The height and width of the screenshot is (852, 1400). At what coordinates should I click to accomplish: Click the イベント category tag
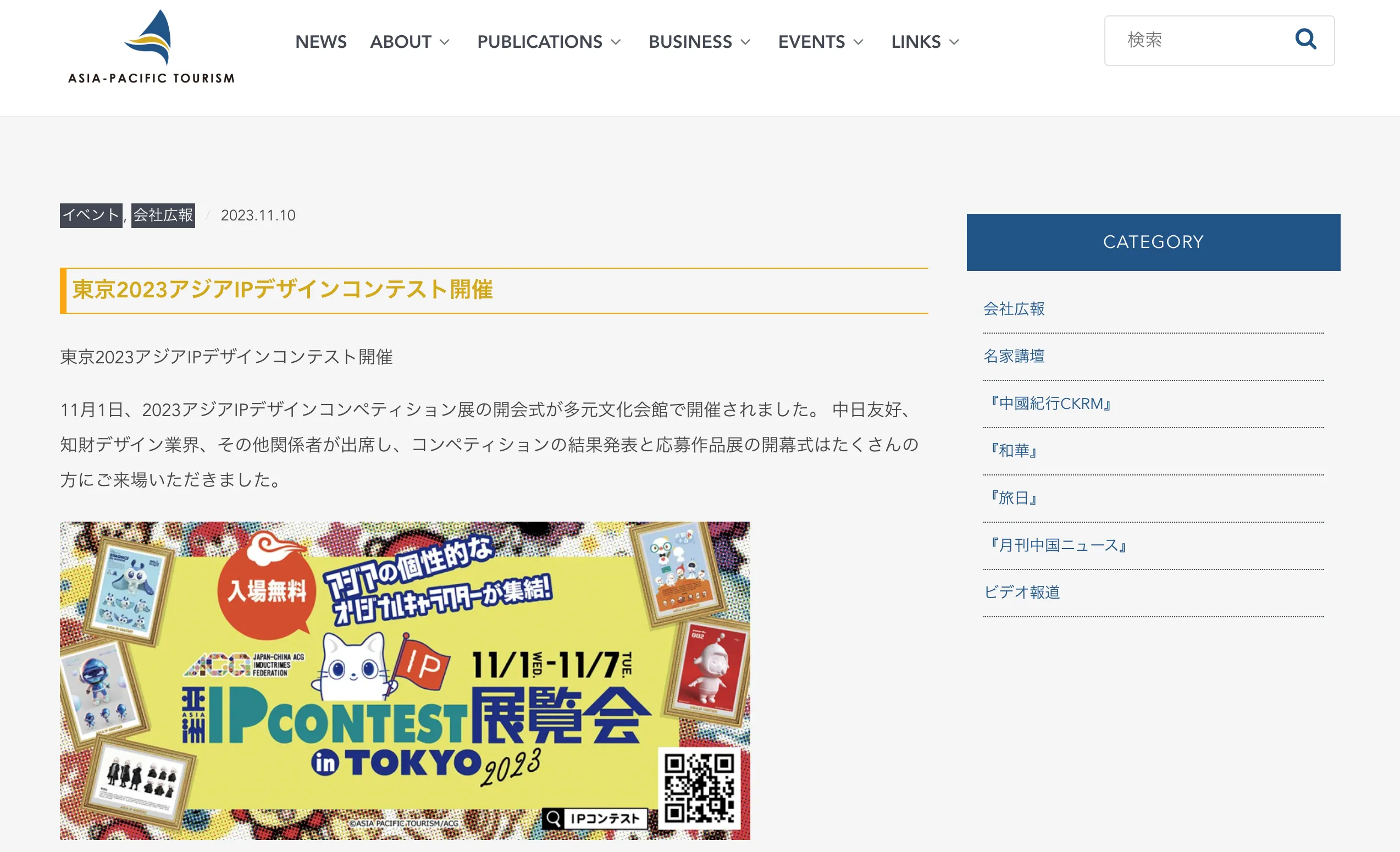pos(91,215)
